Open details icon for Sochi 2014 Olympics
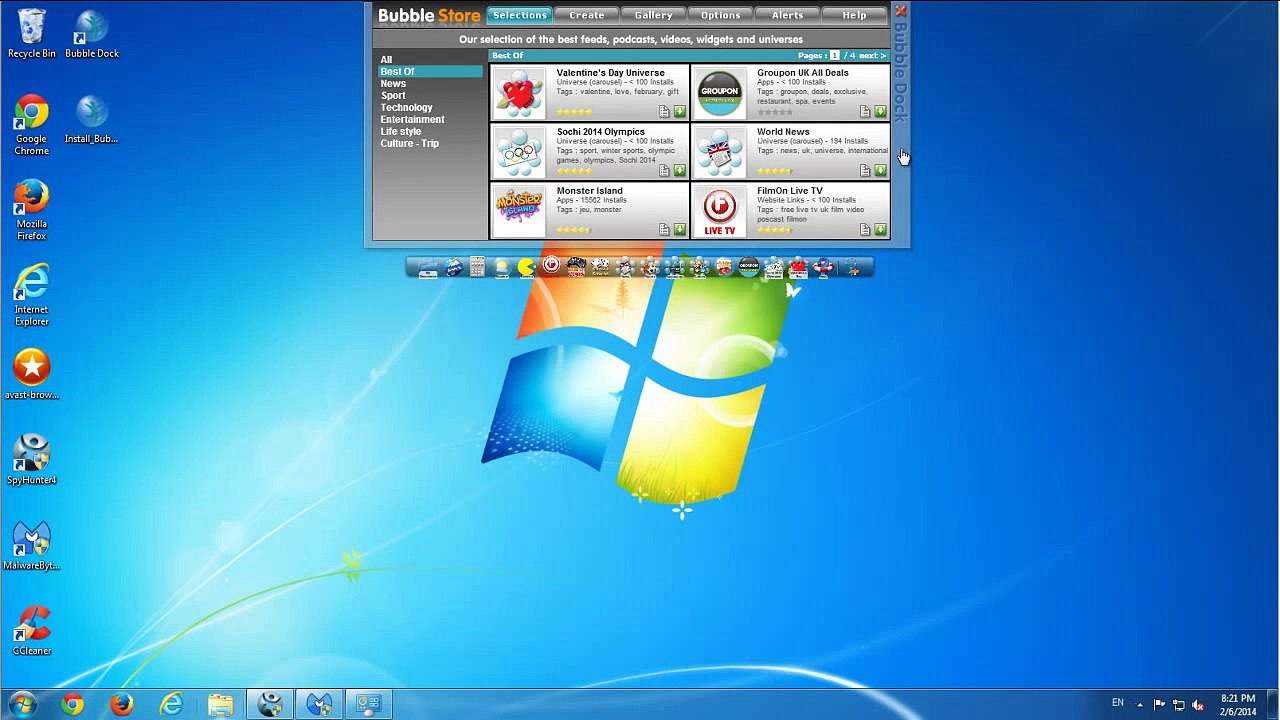The width and height of the screenshot is (1280, 720). click(x=664, y=170)
